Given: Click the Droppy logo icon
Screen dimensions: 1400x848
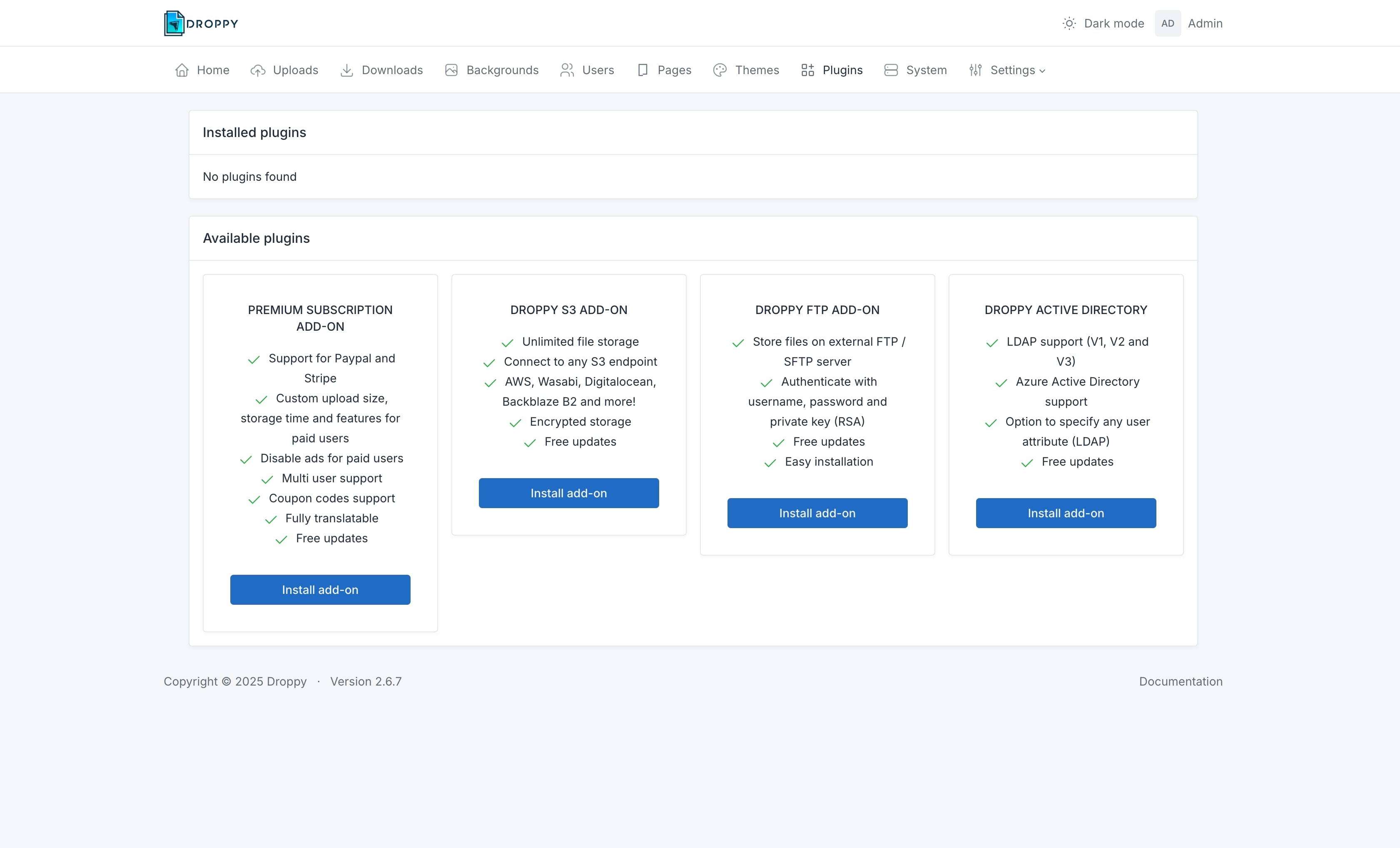Looking at the screenshot, I should (x=174, y=23).
